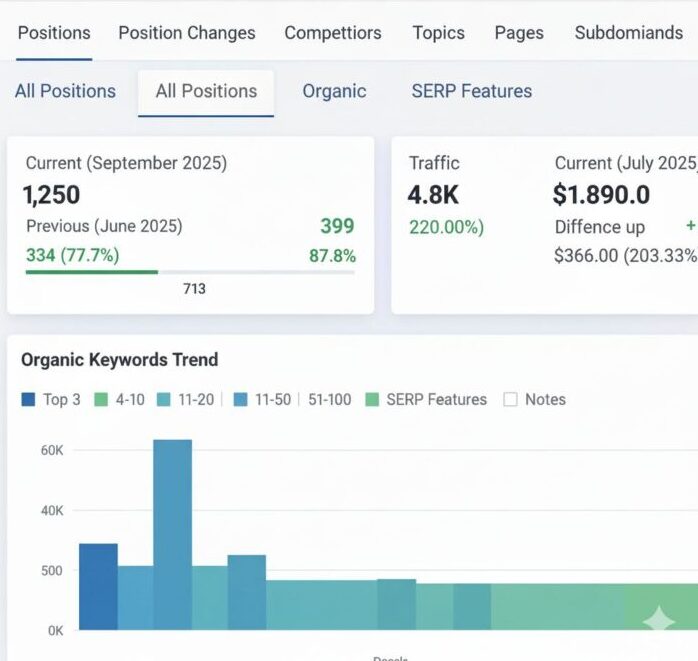
Task: Open the Subdomiands tab
Action: point(628,33)
